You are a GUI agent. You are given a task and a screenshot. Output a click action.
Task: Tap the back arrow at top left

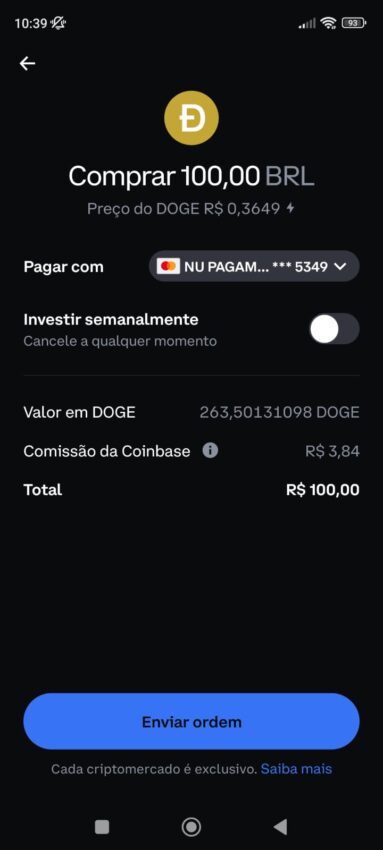coord(28,64)
